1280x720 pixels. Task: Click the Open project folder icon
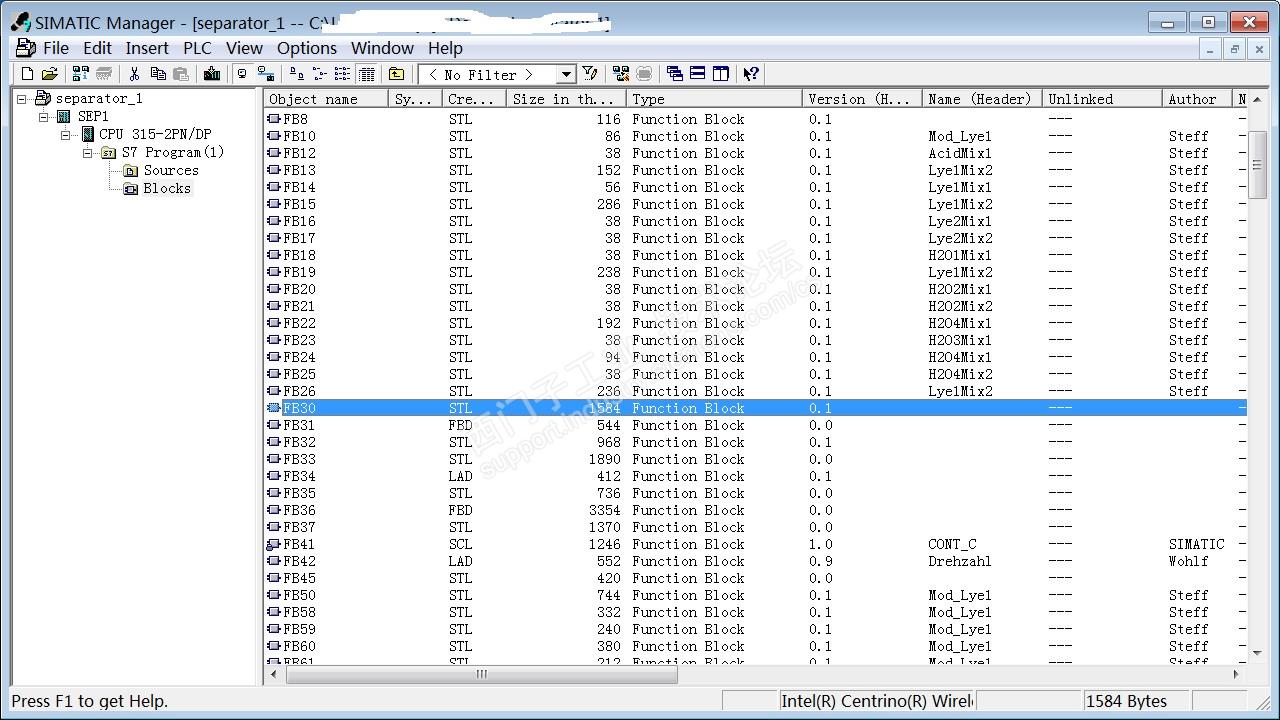point(49,74)
